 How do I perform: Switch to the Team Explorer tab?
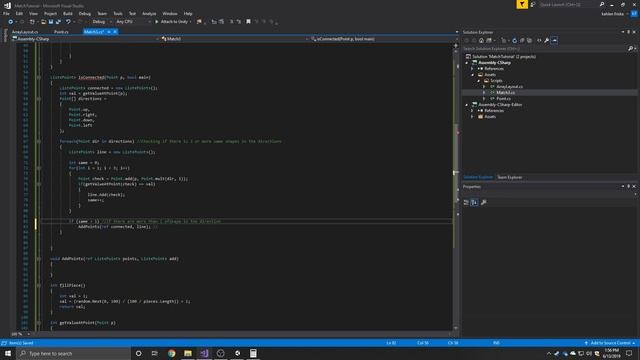tap(509, 178)
